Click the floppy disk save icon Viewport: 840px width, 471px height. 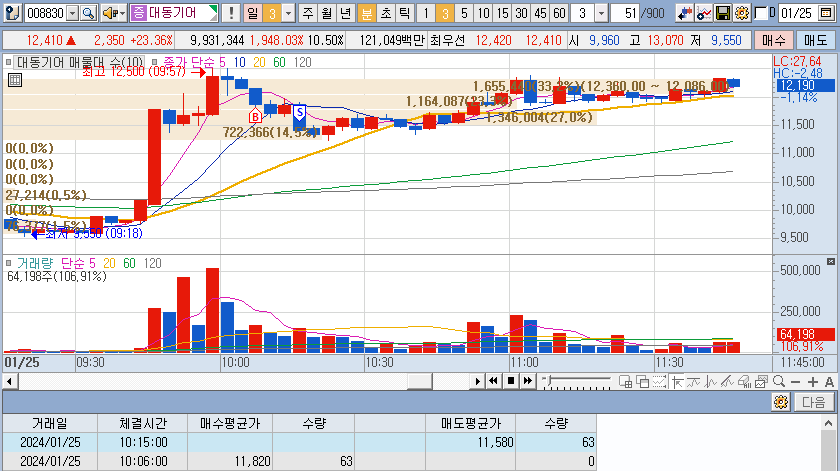(x=723, y=13)
